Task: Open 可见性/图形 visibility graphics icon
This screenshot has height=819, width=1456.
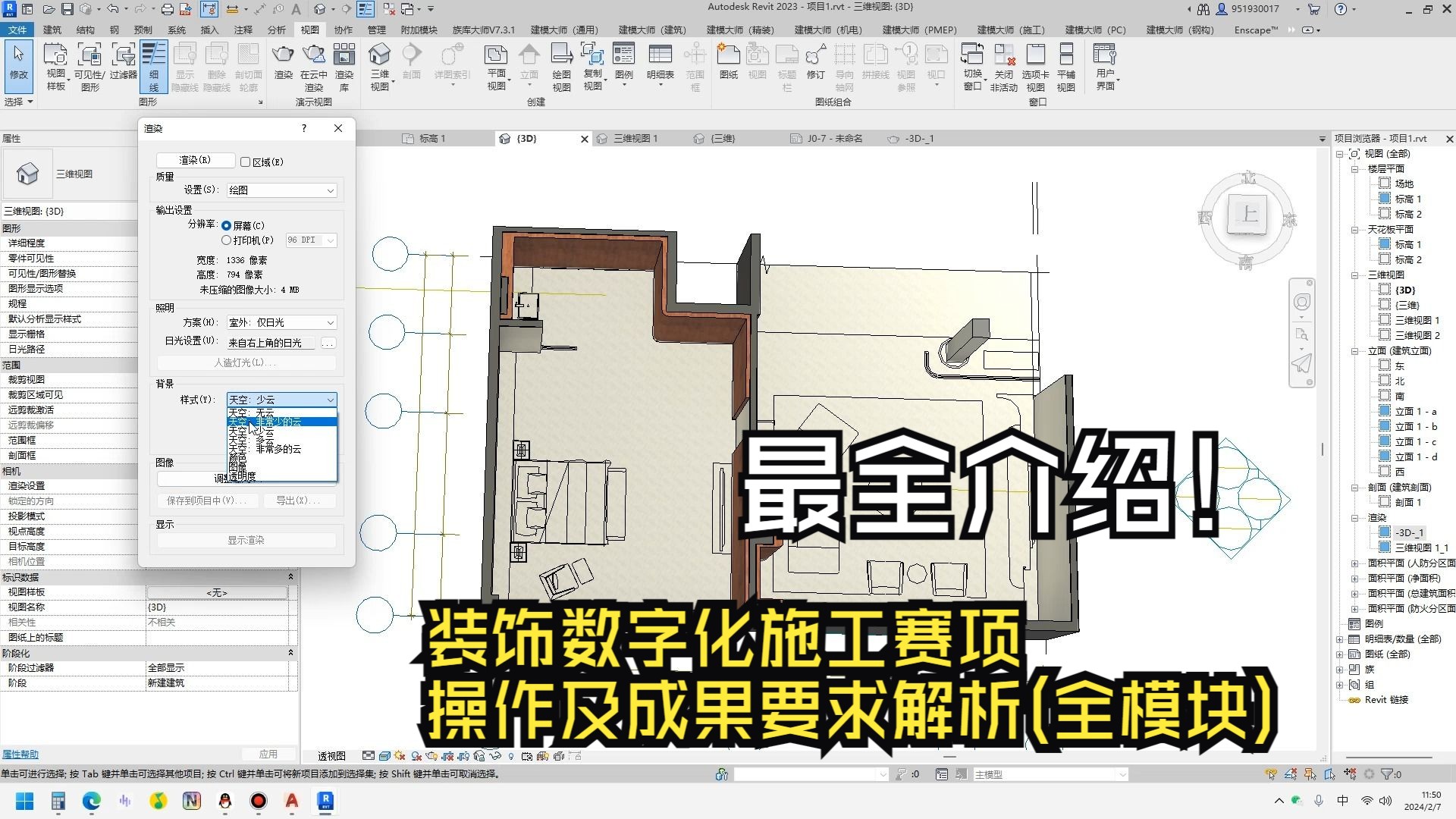Action: pyautogui.click(x=89, y=67)
